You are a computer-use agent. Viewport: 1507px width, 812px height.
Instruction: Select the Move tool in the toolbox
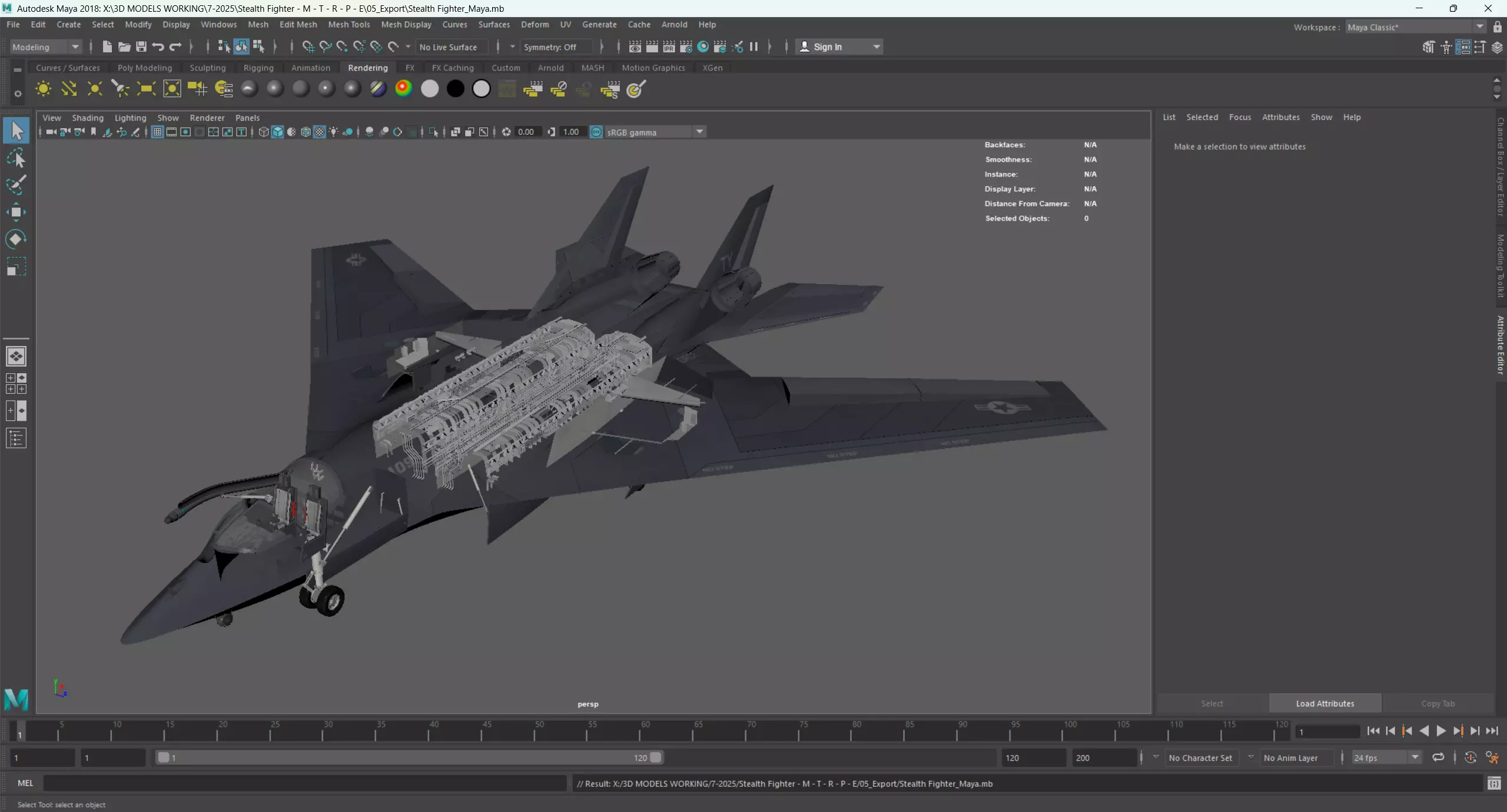[x=16, y=212]
